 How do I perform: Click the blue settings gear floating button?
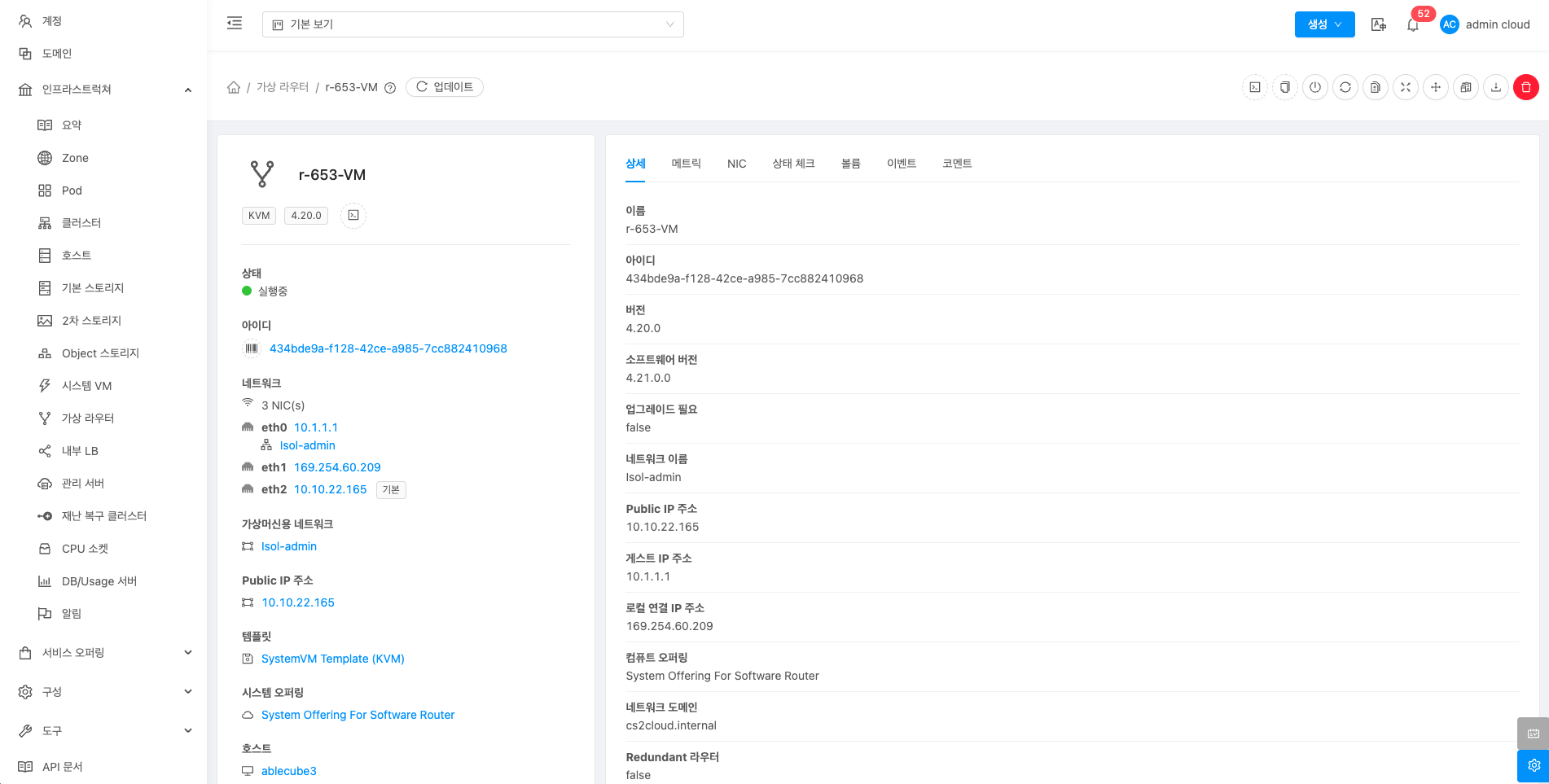(x=1533, y=766)
